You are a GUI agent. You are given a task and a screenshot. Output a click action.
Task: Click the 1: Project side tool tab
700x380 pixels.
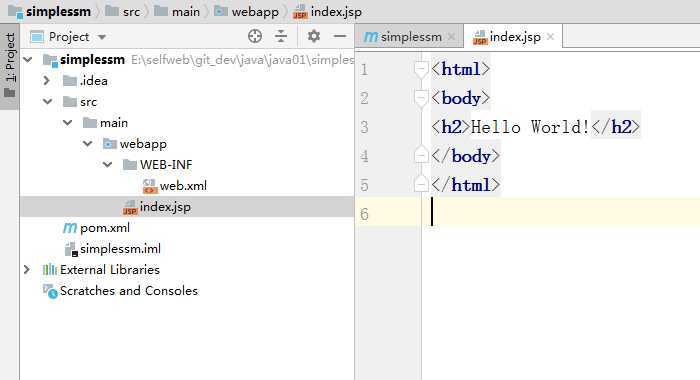pos(9,65)
